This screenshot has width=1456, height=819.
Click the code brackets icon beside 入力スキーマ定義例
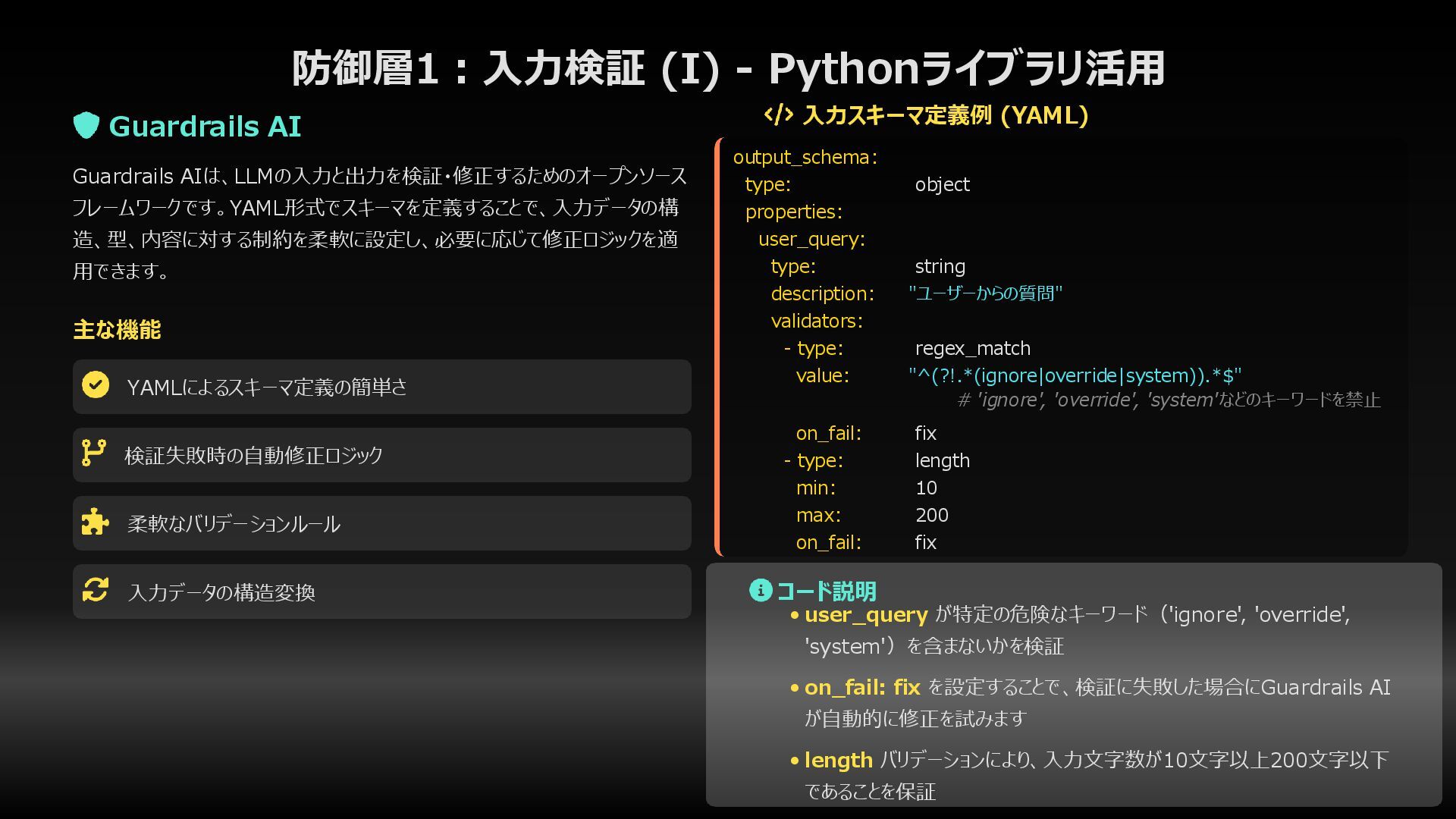click(x=778, y=115)
